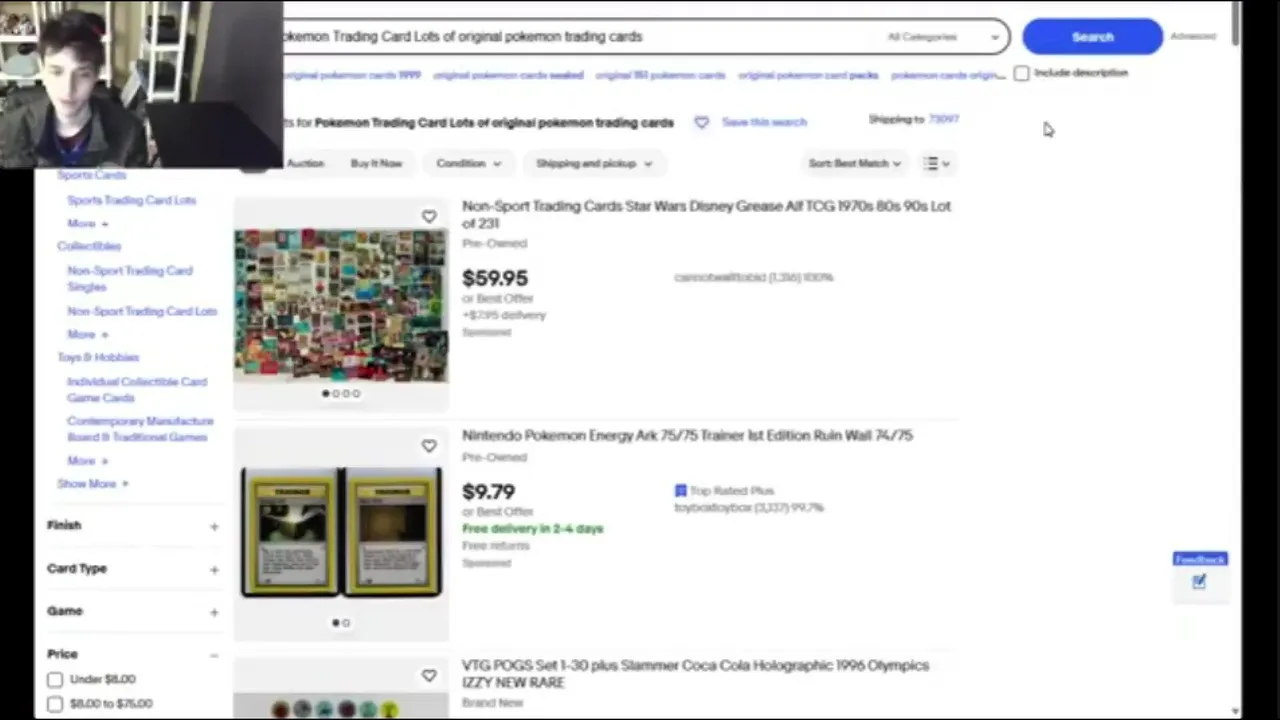Image resolution: width=1280 pixels, height=720 pixels.
Task: Add the Pokemon Energy Ark listing to watchlist
Action: tap(429, 446)
